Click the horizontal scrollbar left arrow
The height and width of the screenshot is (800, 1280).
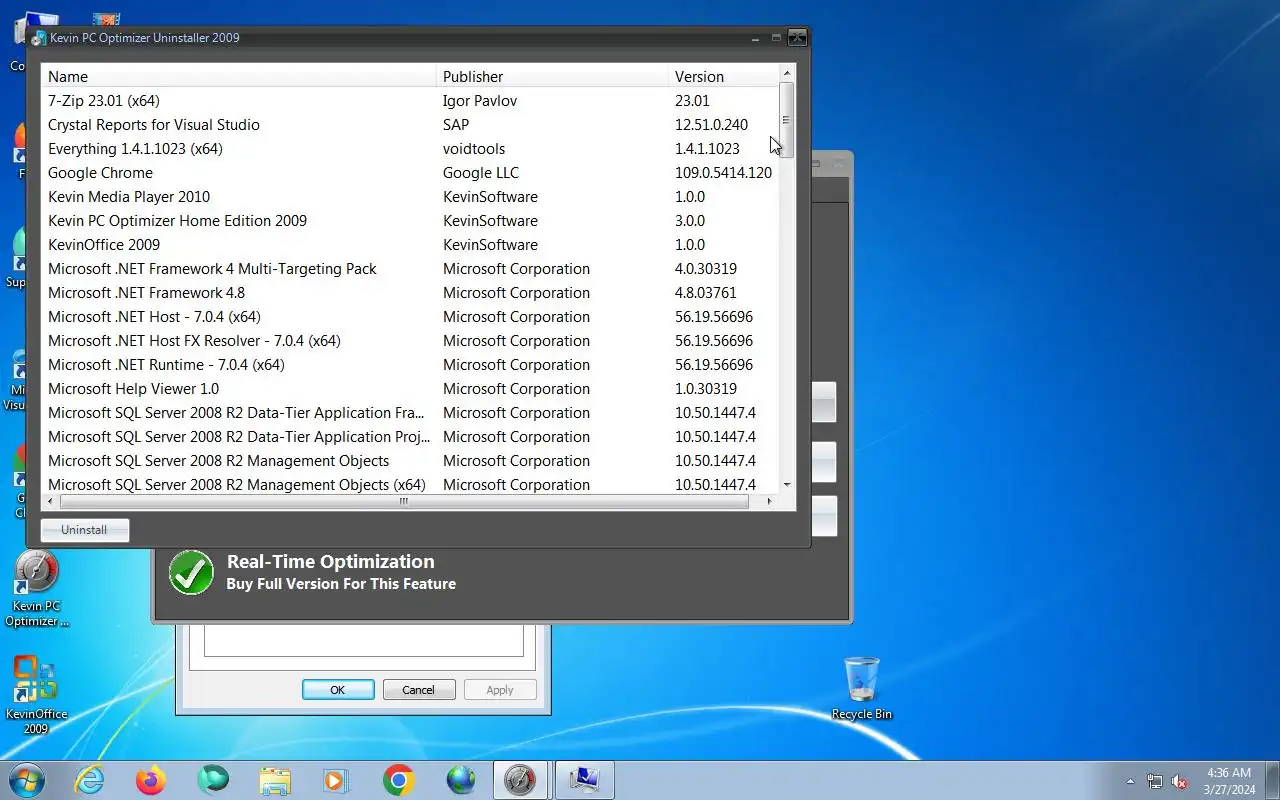[x=50, y=502]
